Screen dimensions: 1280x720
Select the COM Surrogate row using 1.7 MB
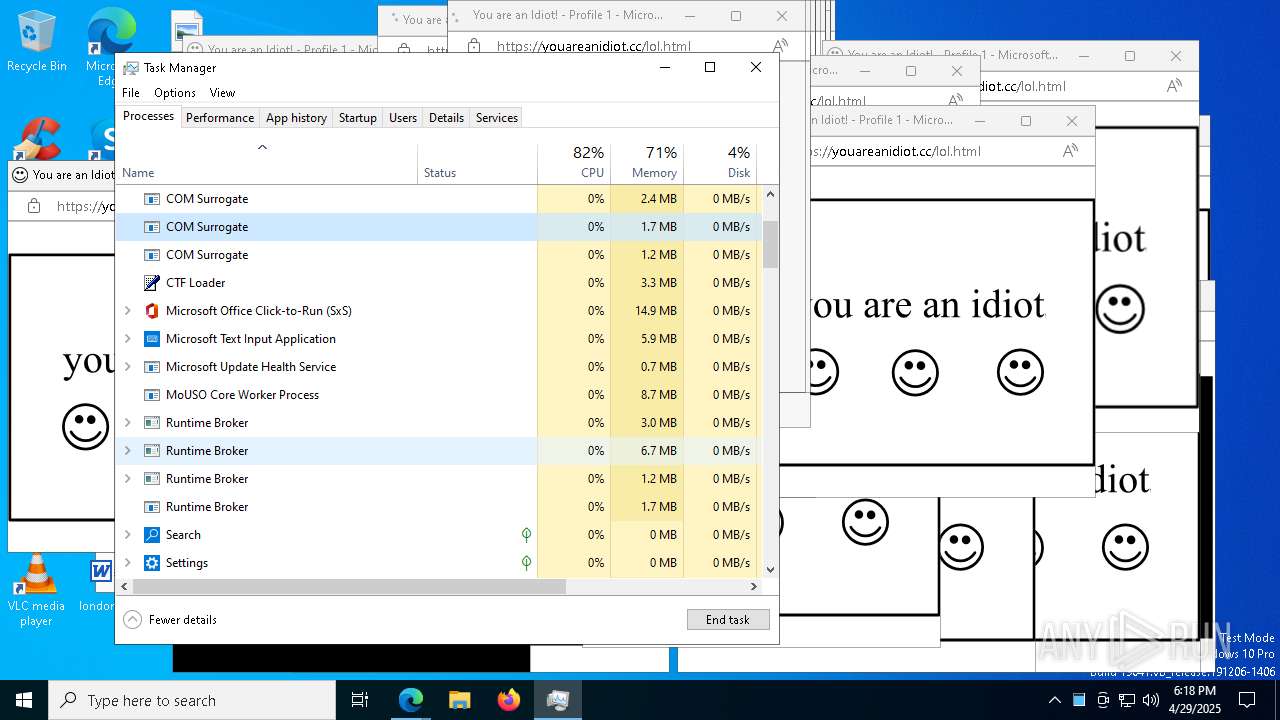[439, 227]
